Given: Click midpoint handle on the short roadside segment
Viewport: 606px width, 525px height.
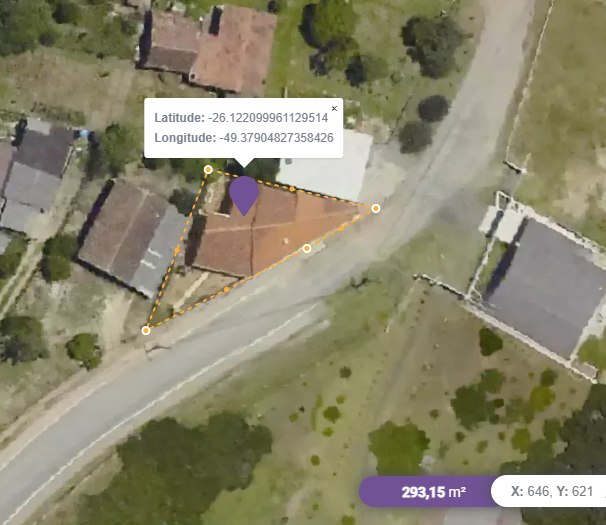Looking at the screenshot, I should point(341,228).
